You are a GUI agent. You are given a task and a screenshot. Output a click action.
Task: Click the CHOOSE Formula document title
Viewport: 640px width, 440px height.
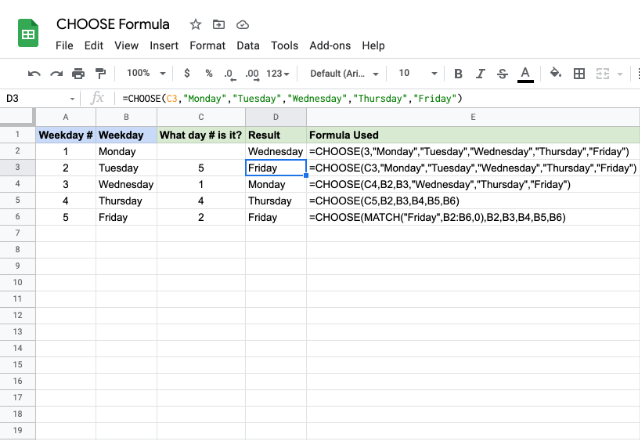[x=113, y=24]
